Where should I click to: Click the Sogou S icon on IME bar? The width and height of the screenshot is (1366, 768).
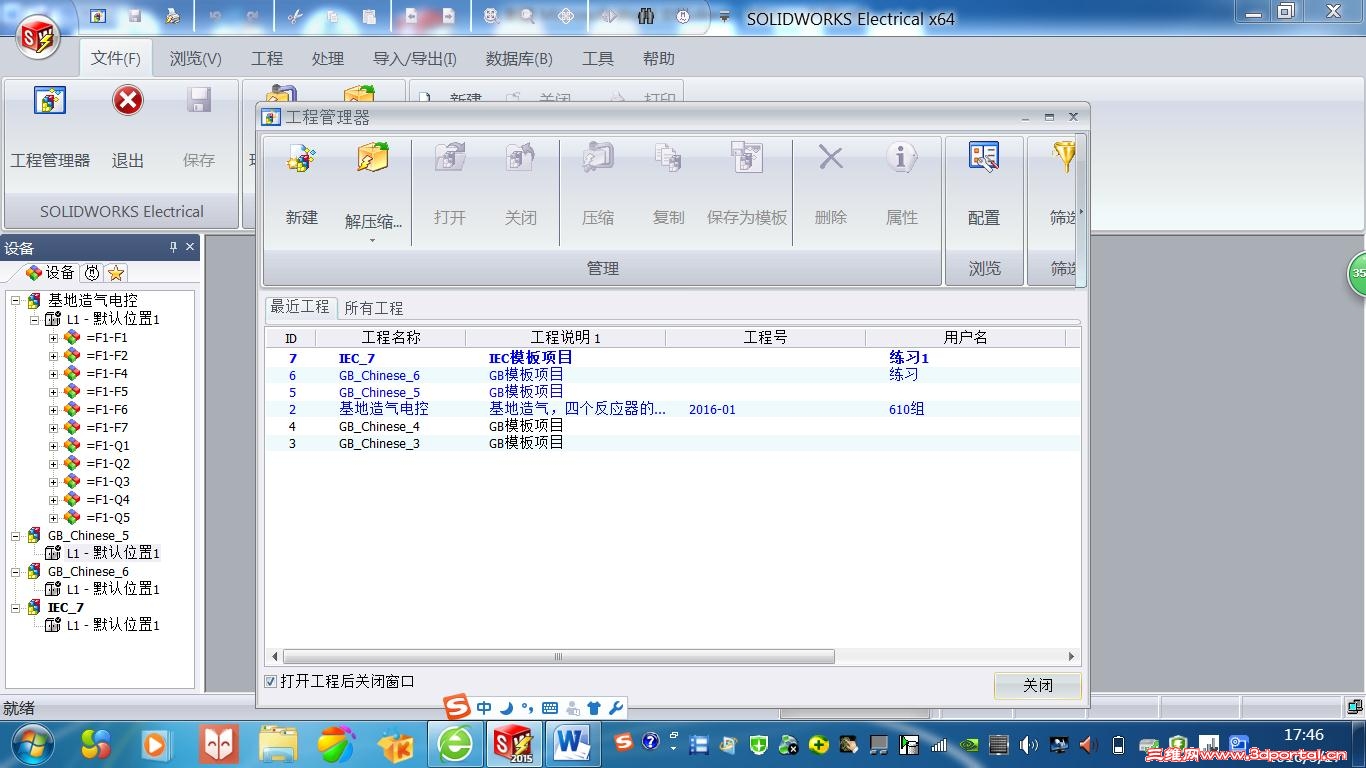457,707
